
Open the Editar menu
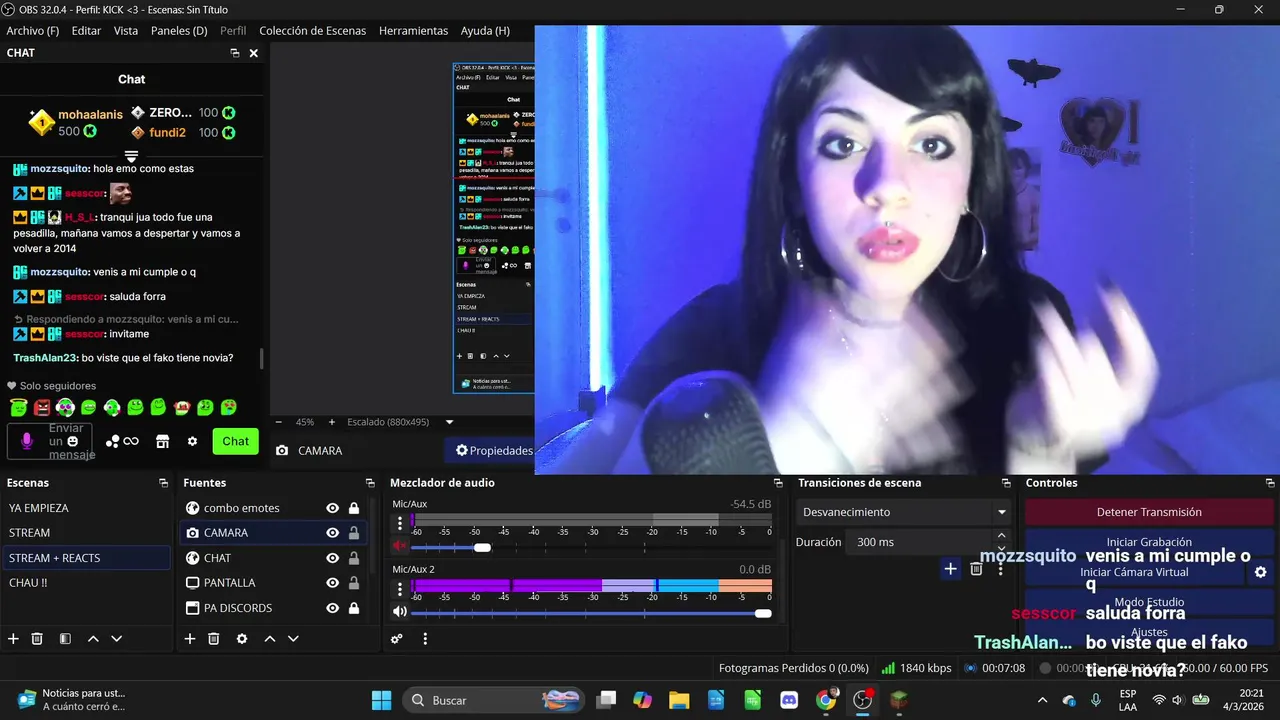(86, 31)
